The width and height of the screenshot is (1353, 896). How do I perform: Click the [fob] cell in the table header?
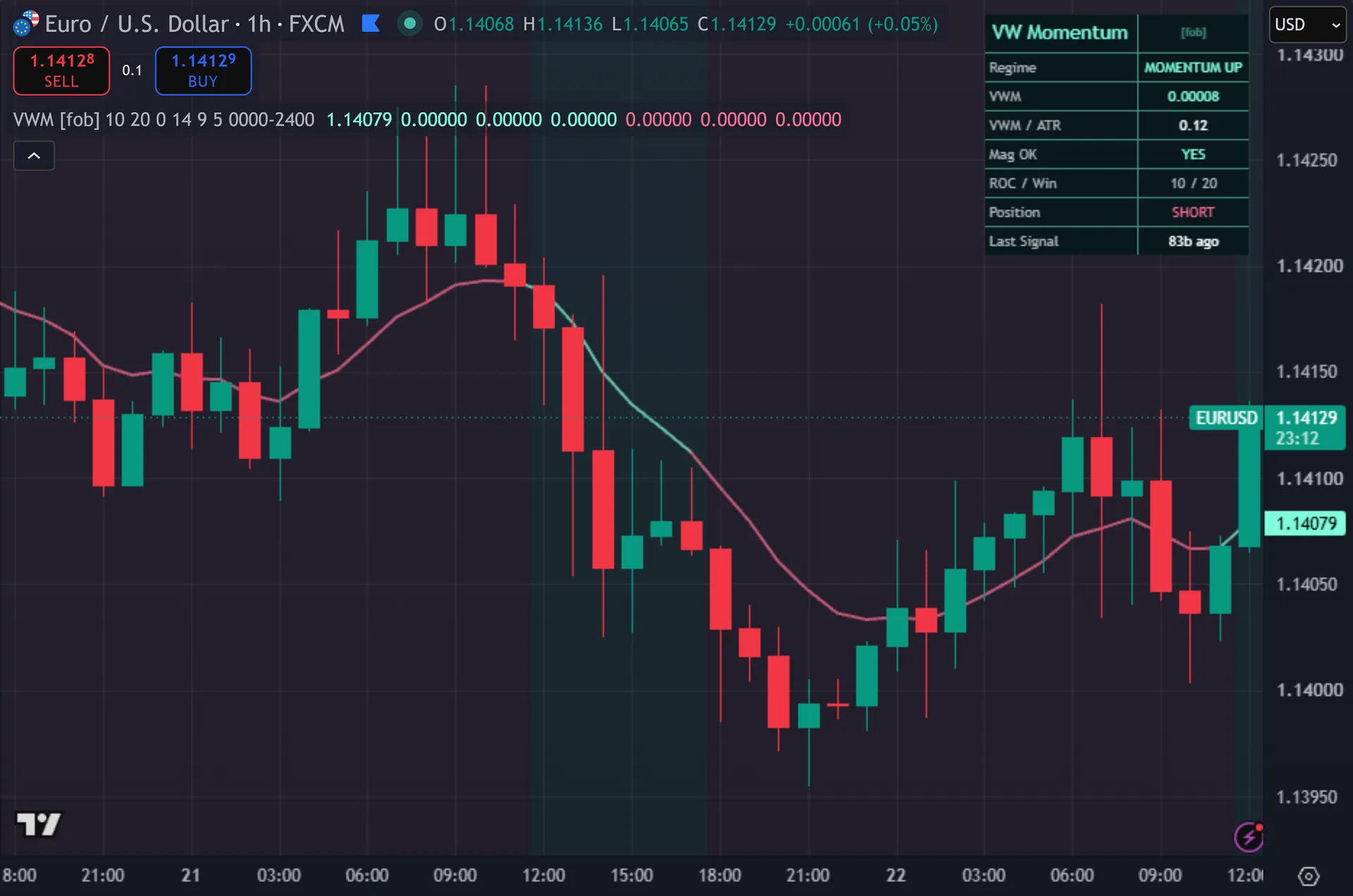1193,32
